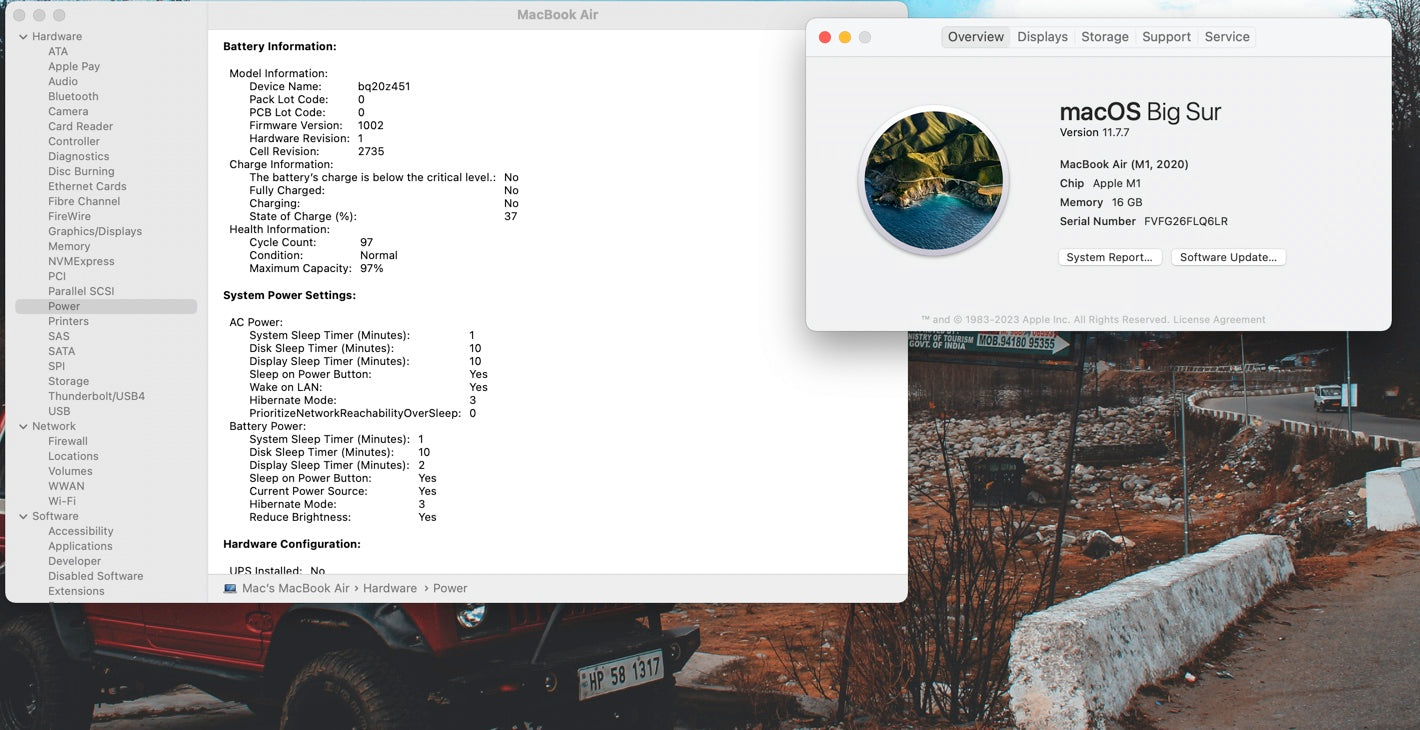Image resolution: width=1420 pixels, height=730 pixels.
Task: Open Software Update
Action: coord(1228,258)
